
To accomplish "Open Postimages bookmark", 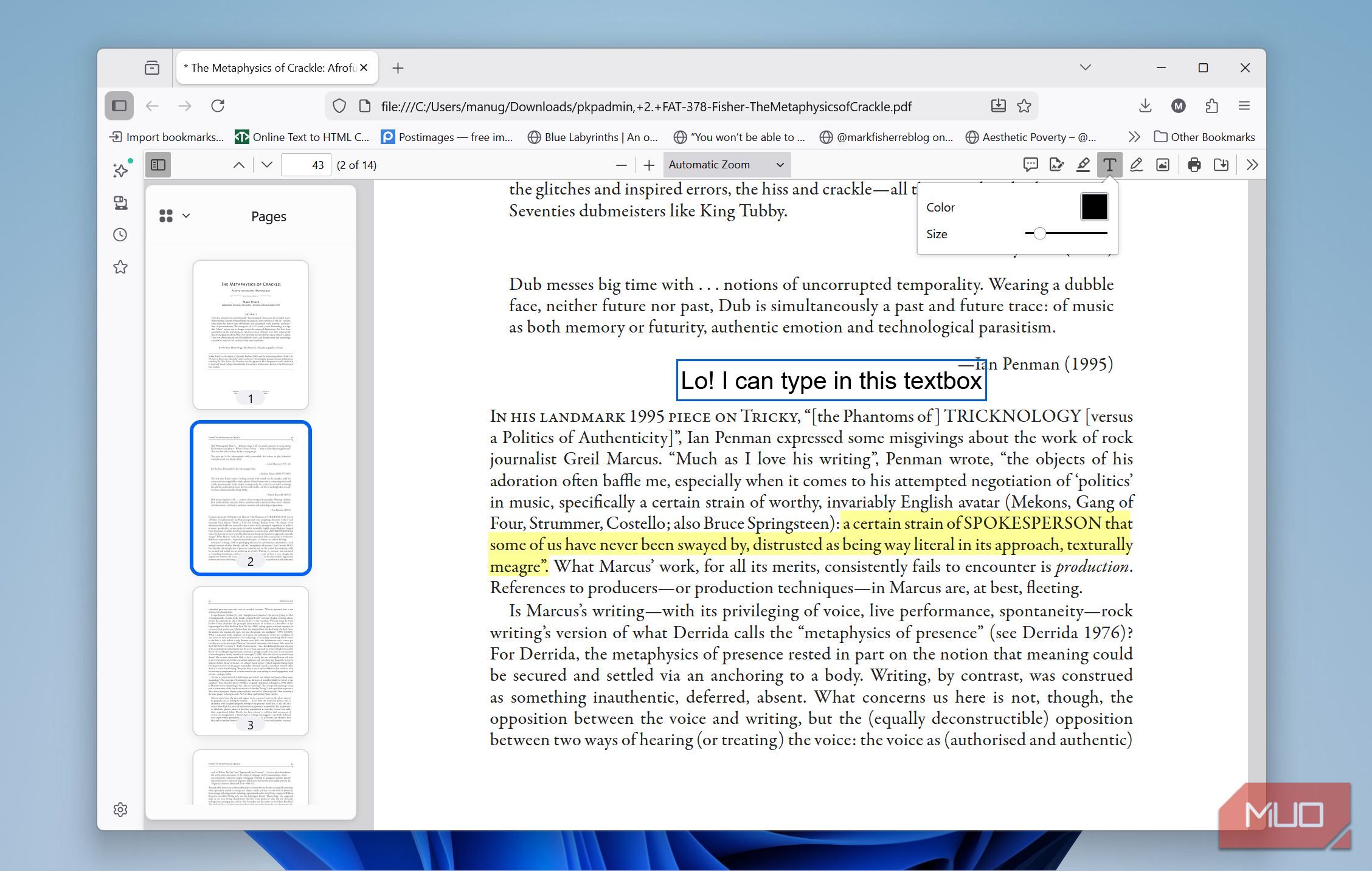I will coord(447,137).
